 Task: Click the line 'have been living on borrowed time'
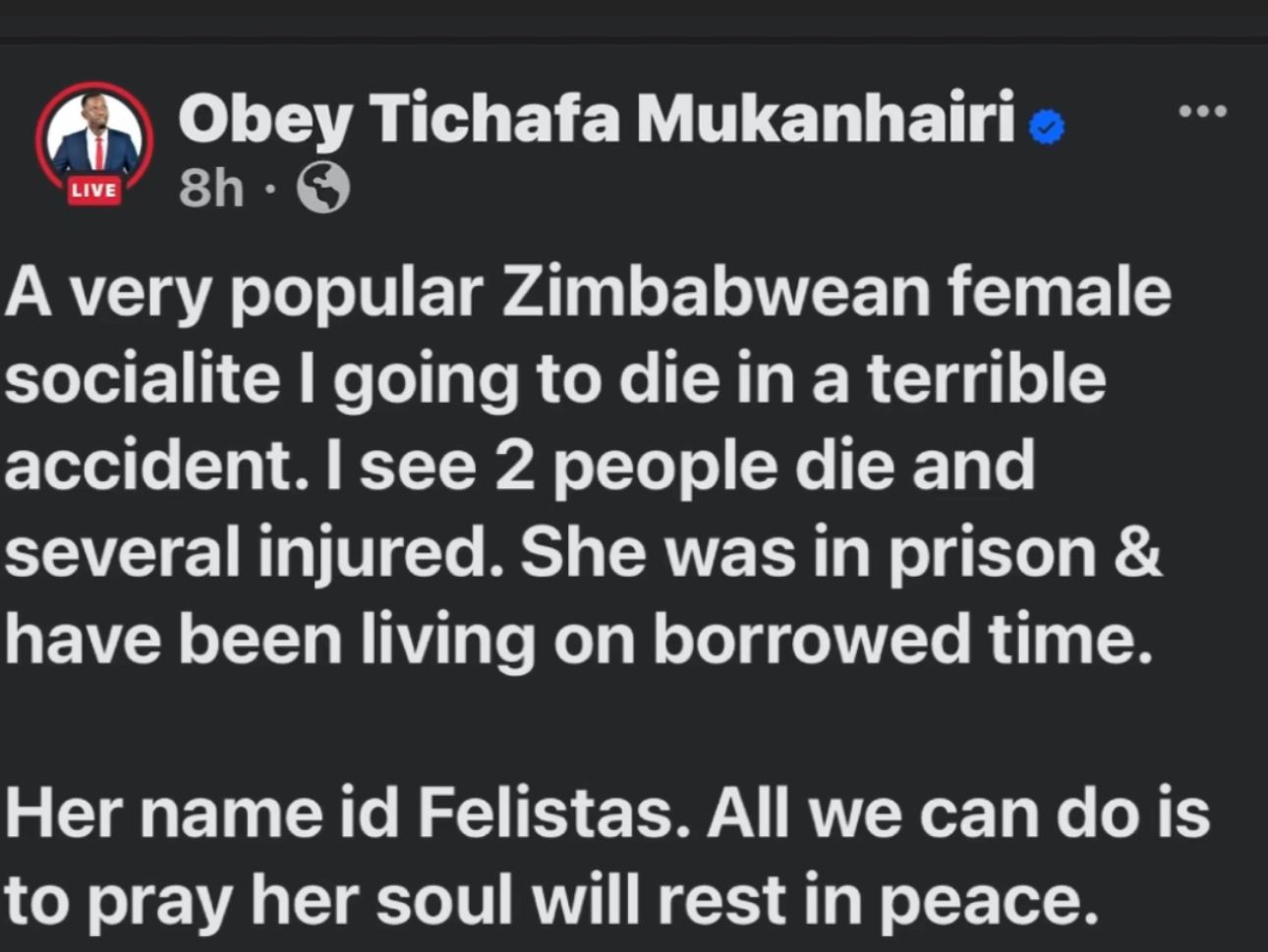click(x=578, y=641)
